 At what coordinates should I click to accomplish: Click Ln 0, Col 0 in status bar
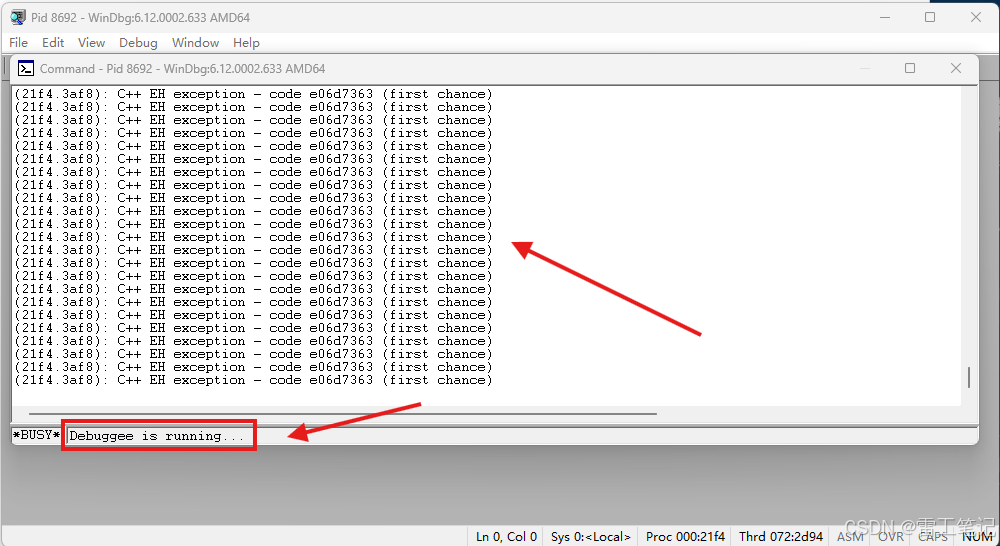pos(506,536)
